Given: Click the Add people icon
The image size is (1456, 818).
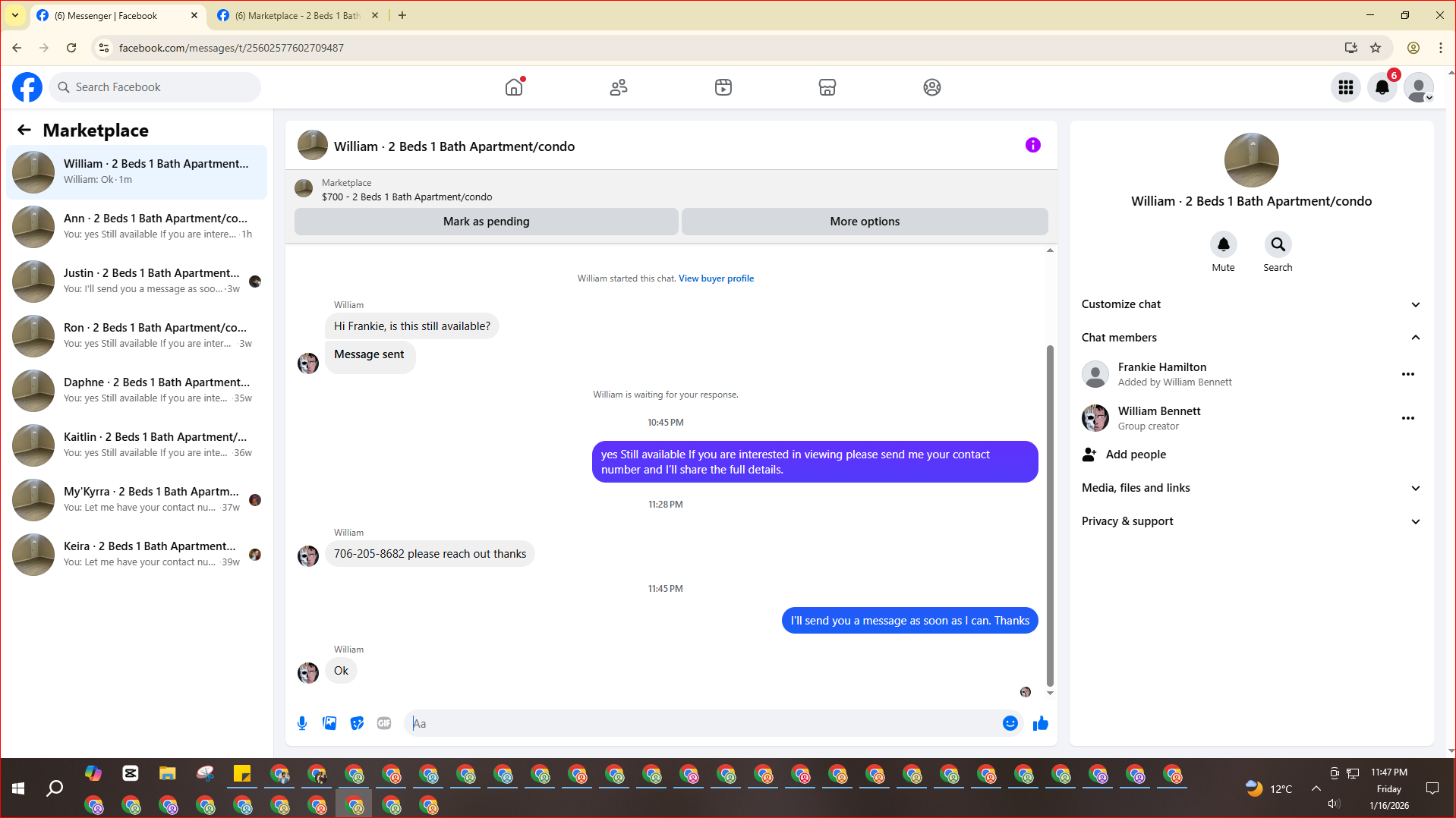Looking at the screenshot, I should coord(1089,455).
